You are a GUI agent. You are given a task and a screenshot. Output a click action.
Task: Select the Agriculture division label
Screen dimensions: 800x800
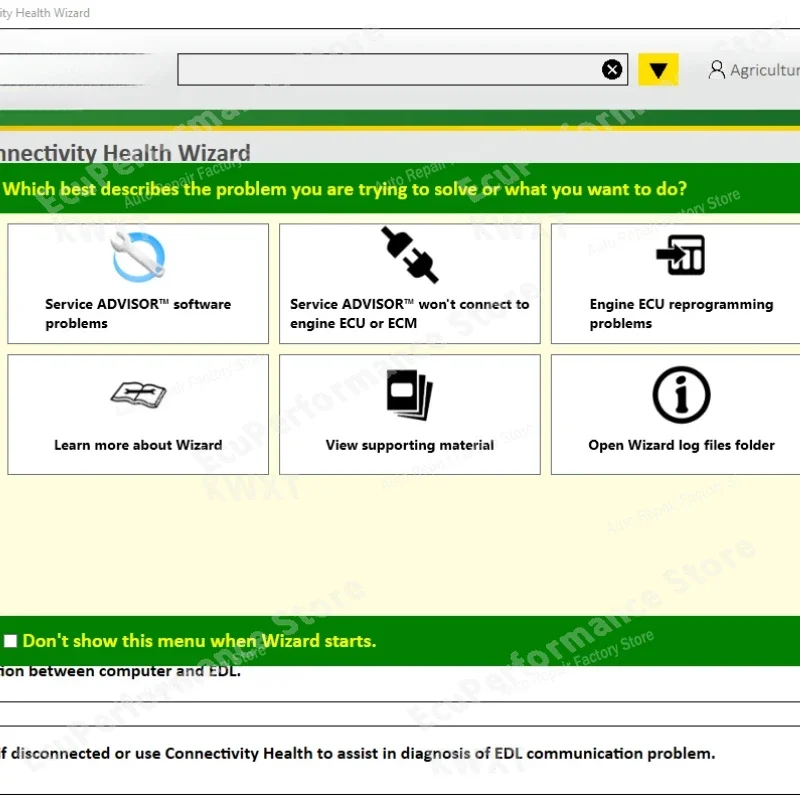[765, 69]
